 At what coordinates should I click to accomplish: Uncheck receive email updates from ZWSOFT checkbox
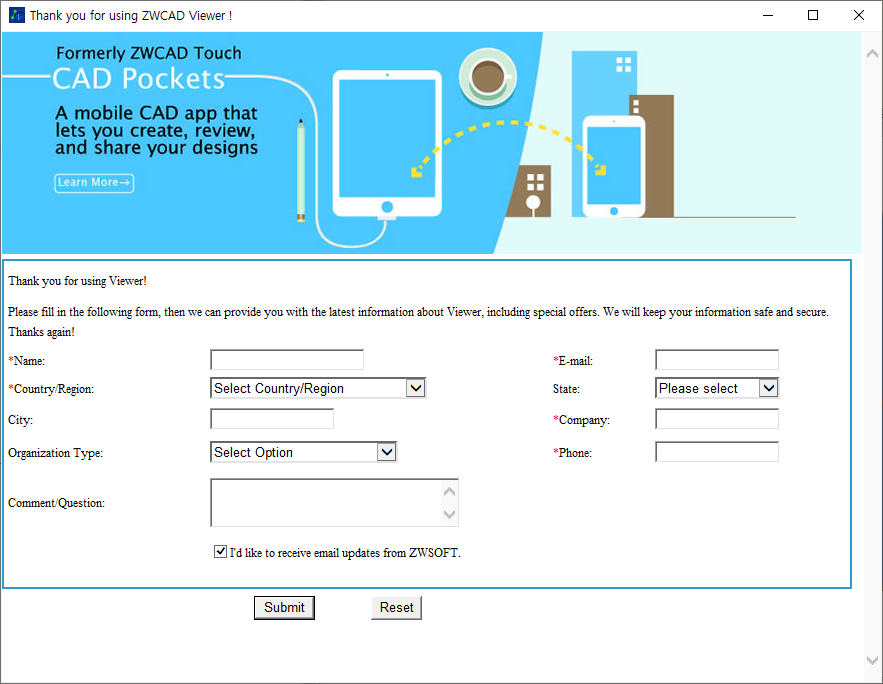(x=220, y=552)
